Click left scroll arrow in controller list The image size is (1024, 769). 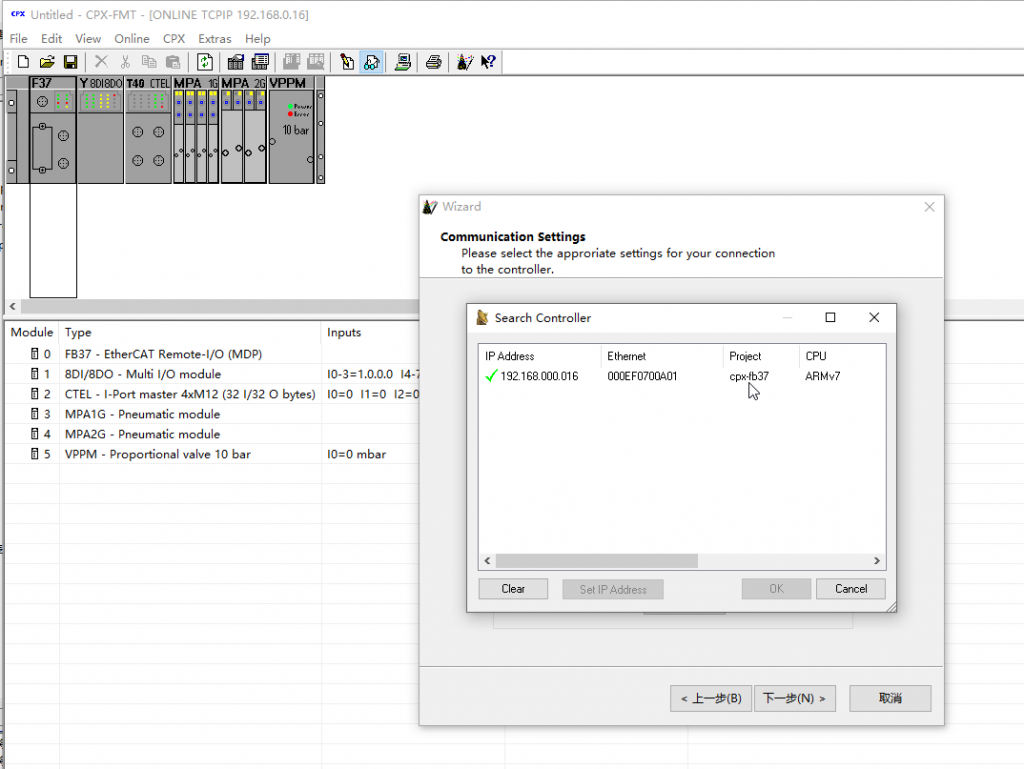487,561
